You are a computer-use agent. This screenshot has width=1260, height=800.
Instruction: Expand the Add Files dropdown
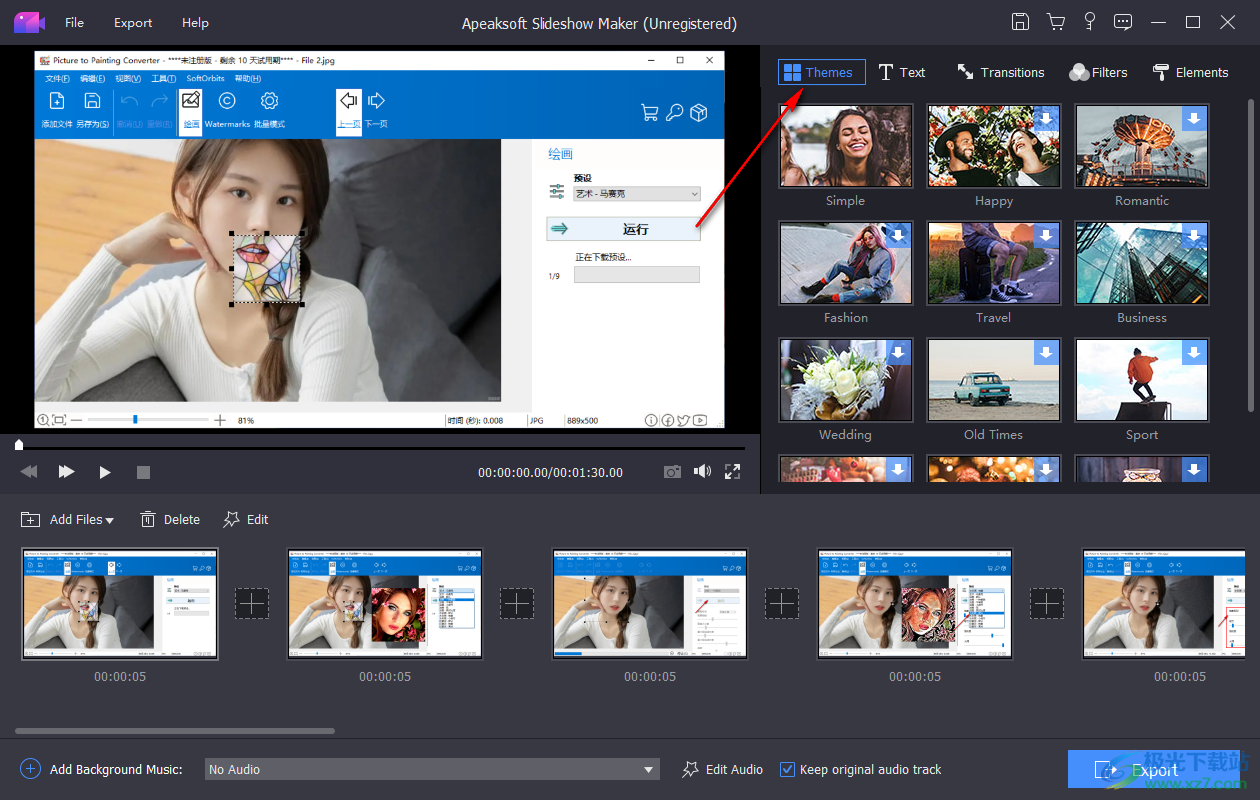pos(109,520)
